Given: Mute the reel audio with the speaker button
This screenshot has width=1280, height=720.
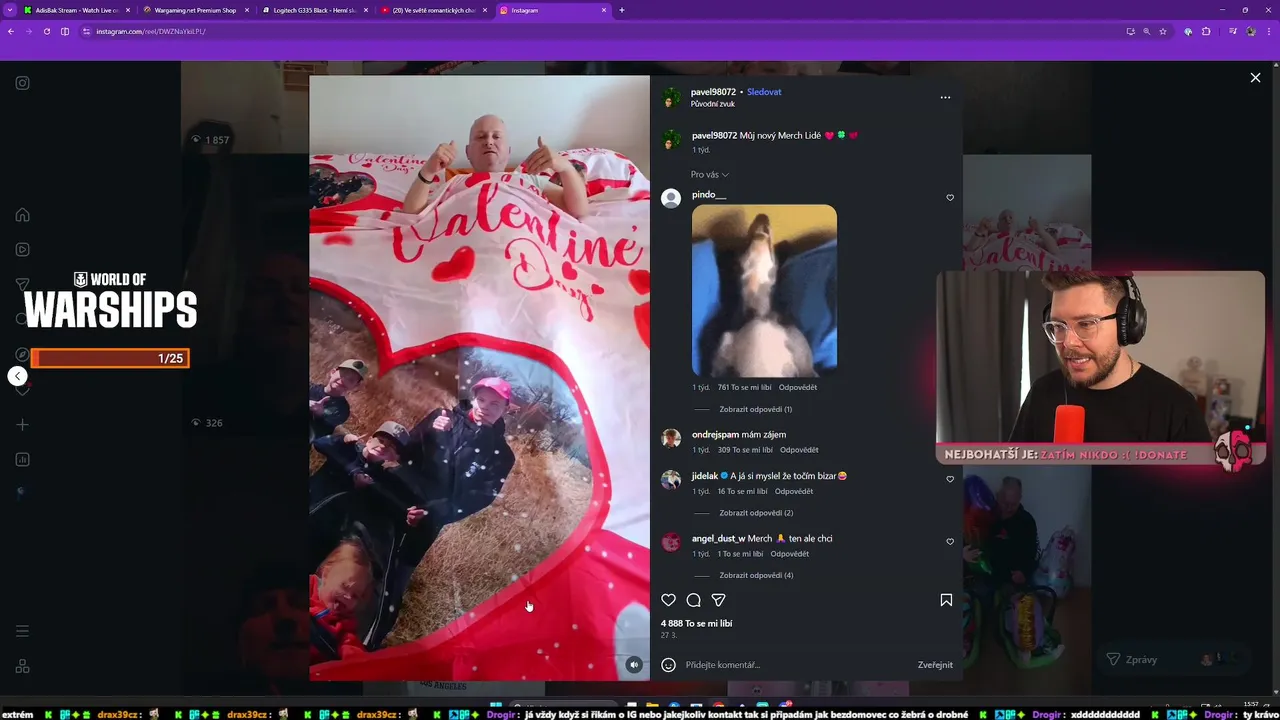Looking at the screenshot, I should (633, 664).
